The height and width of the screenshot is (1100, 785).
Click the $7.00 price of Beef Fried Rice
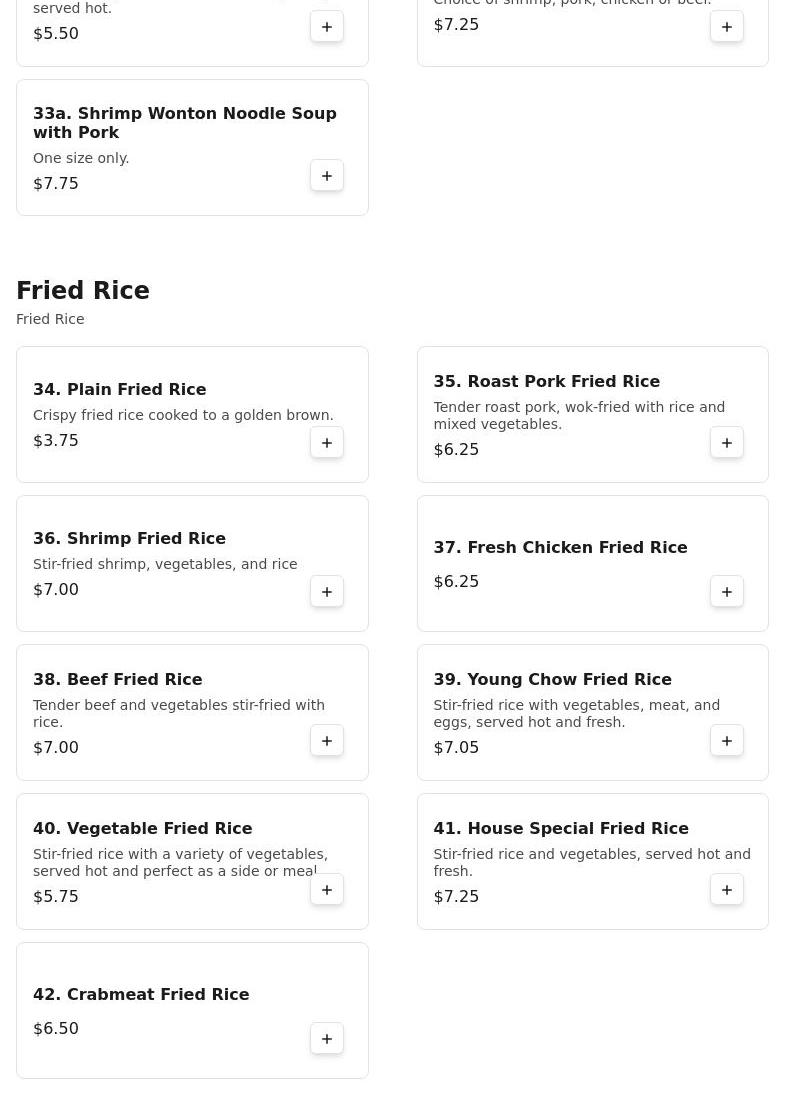(x=56, y=748)
